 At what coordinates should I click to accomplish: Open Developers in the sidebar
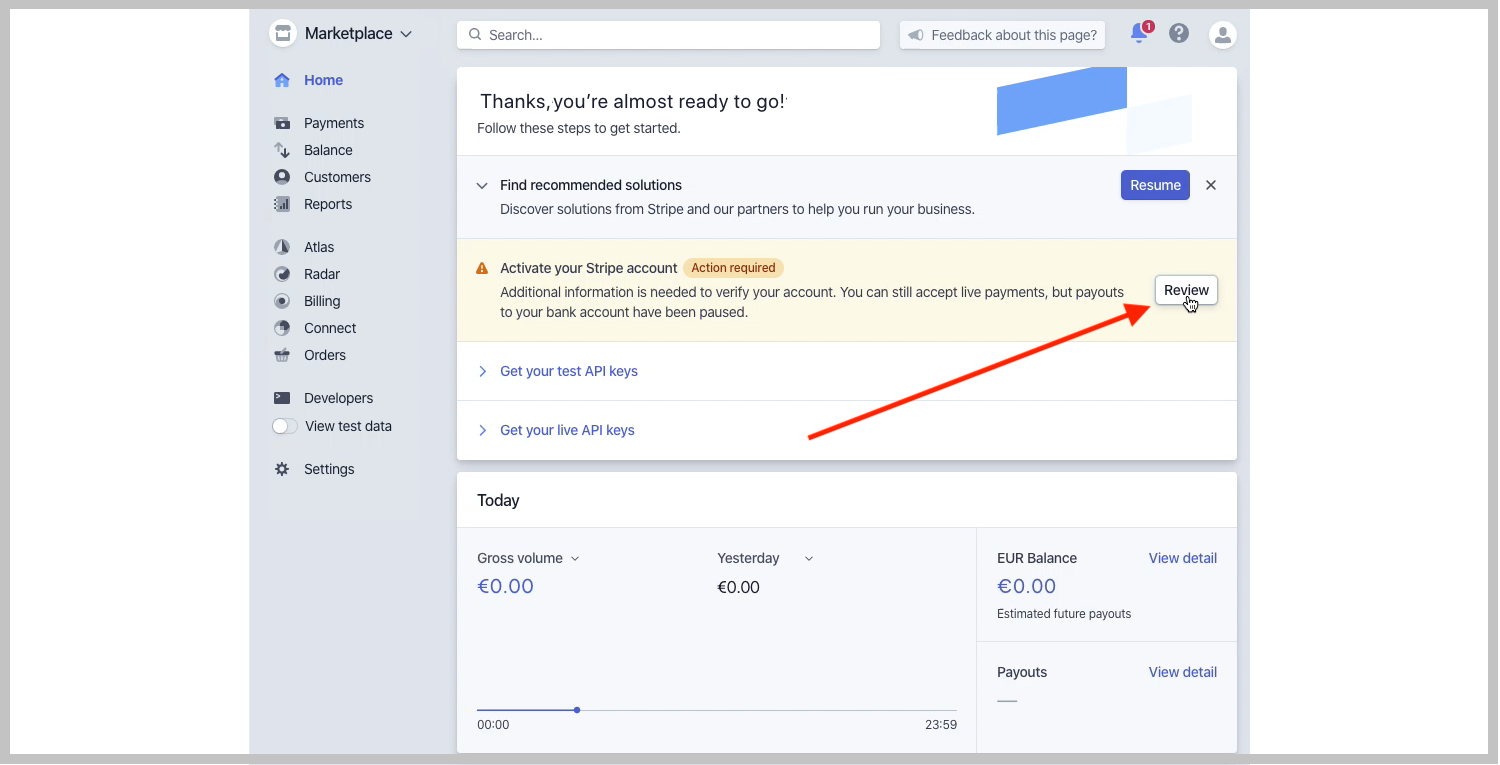tap(338, 398)
